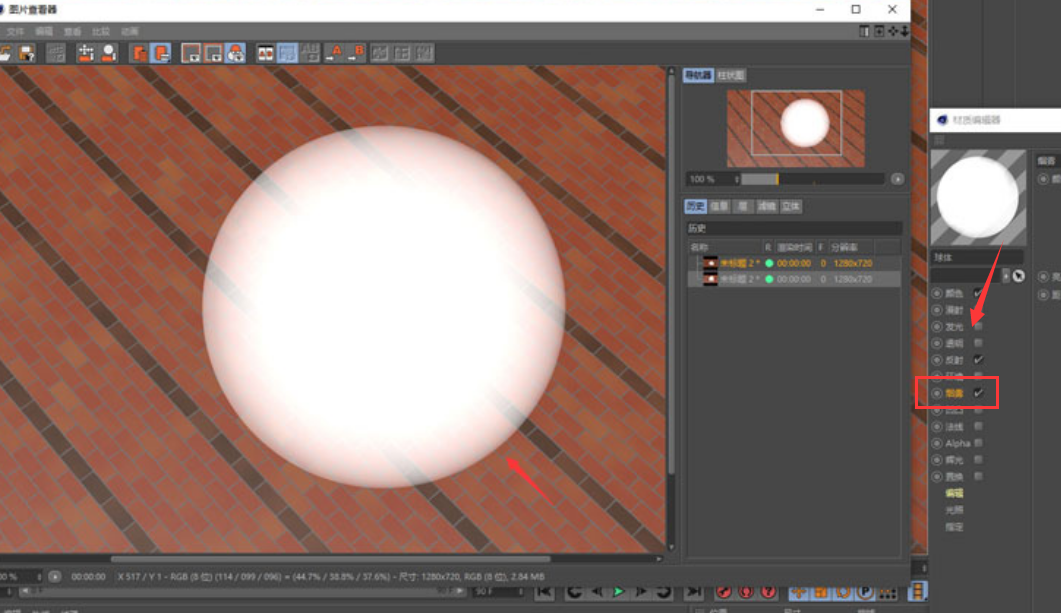Click the round button beside zoom slider
The height and width of the screenshot is (613, 1061).
click(897, 179)
